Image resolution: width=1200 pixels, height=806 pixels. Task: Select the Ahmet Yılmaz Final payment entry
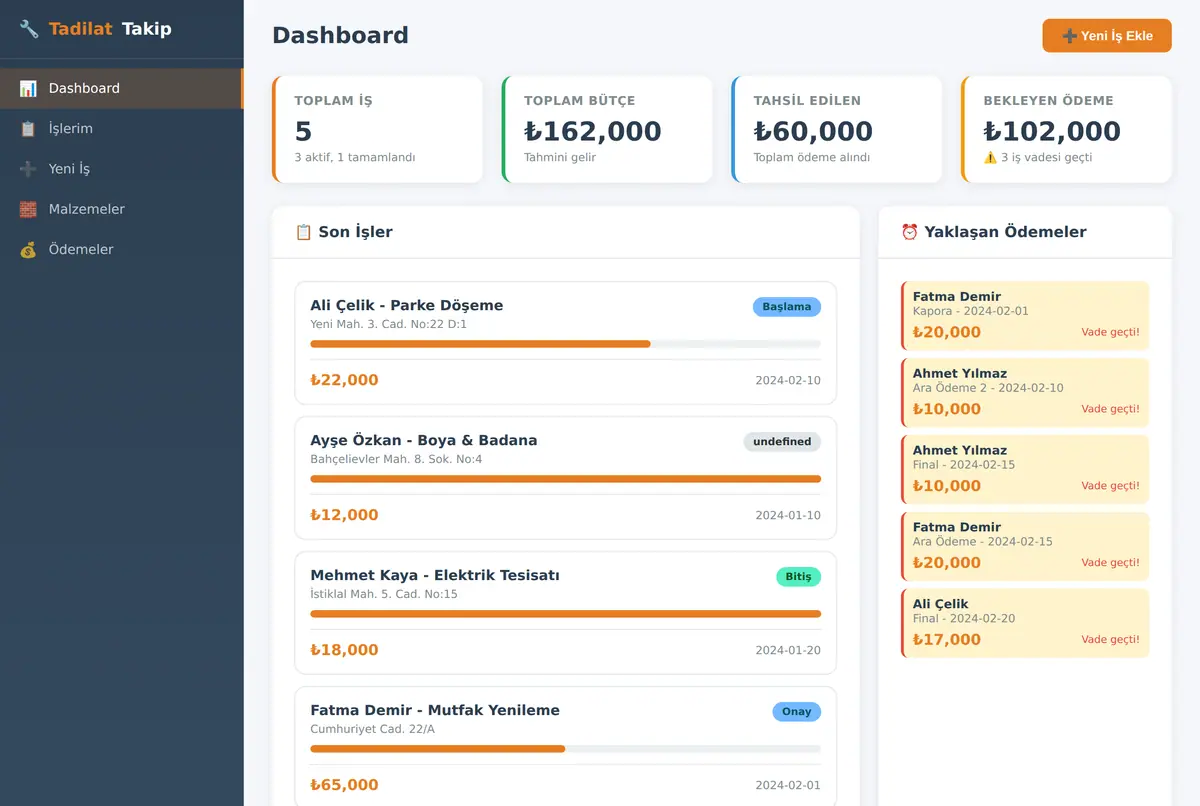coord(1025,470)
